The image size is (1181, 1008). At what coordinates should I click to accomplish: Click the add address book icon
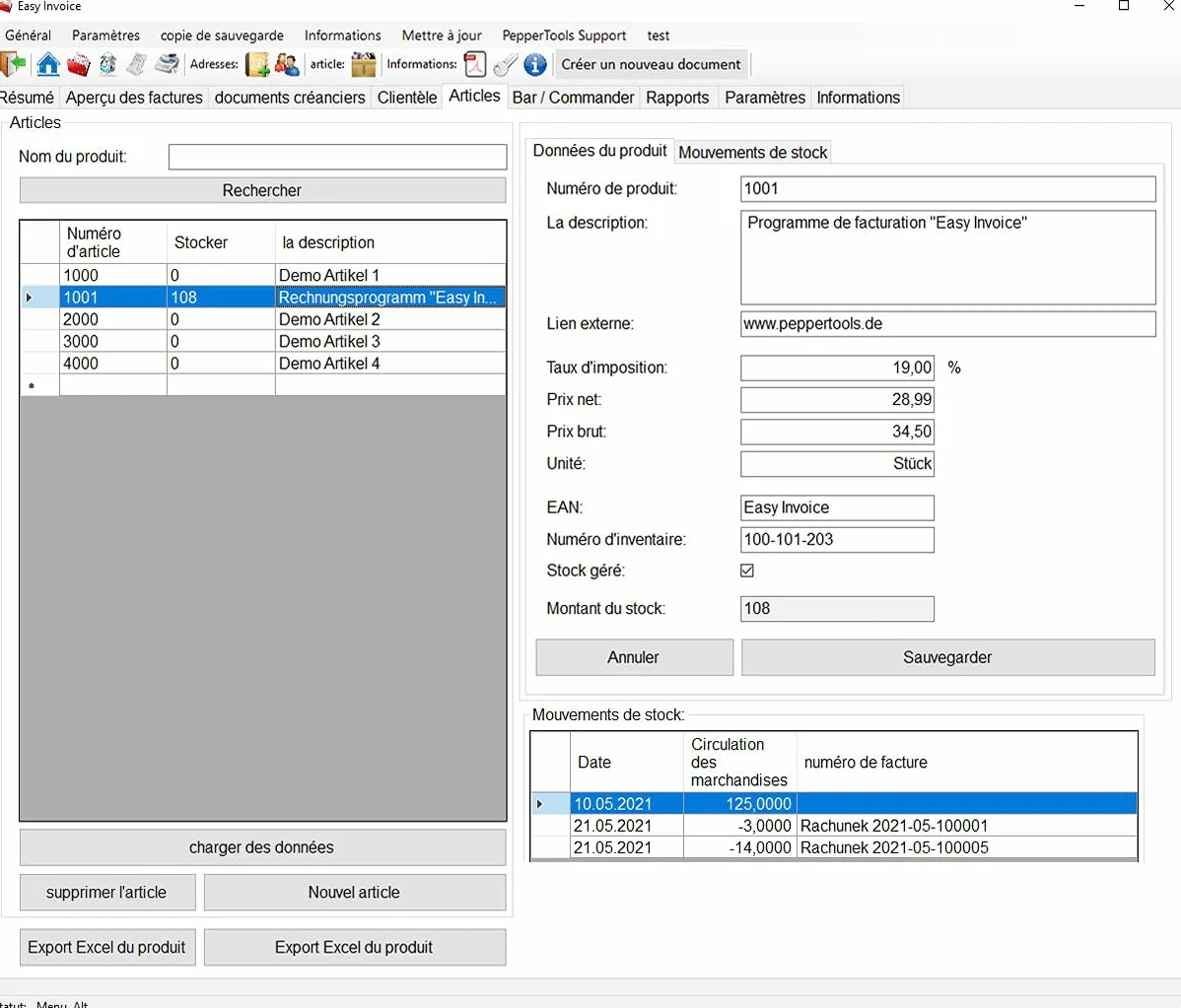click(x=257, y=65)
